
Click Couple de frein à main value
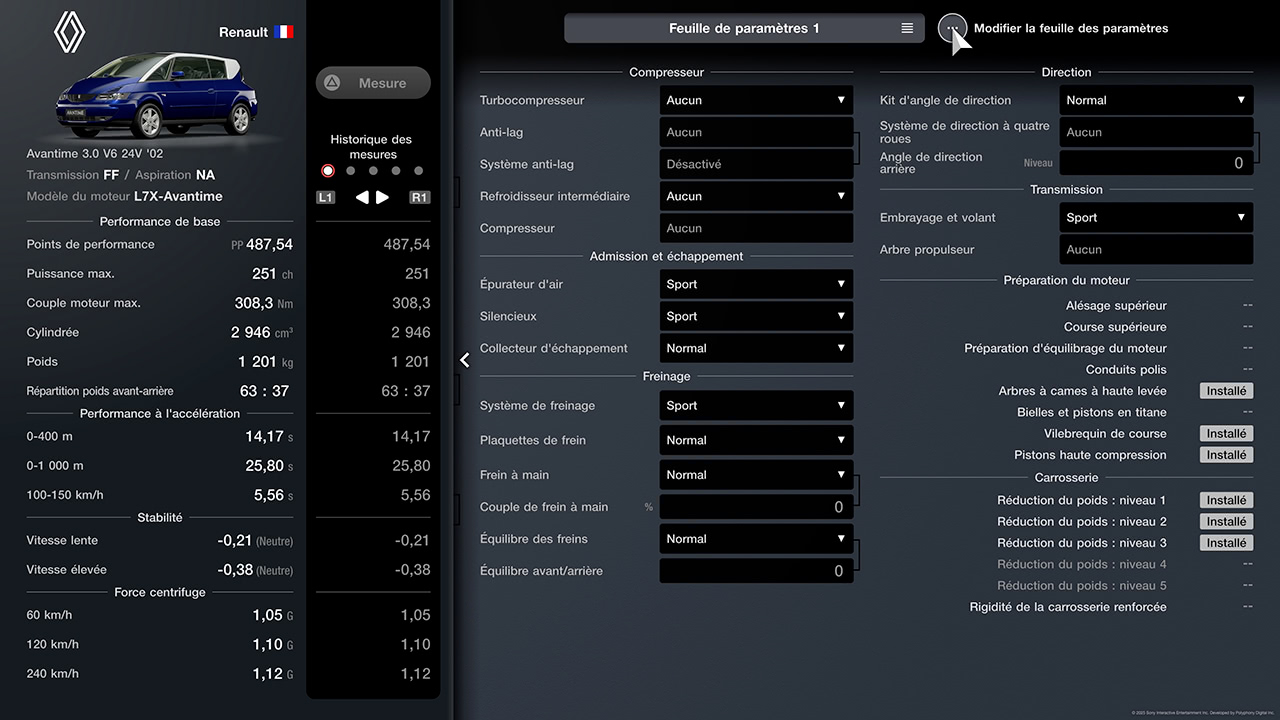(757, 507)
